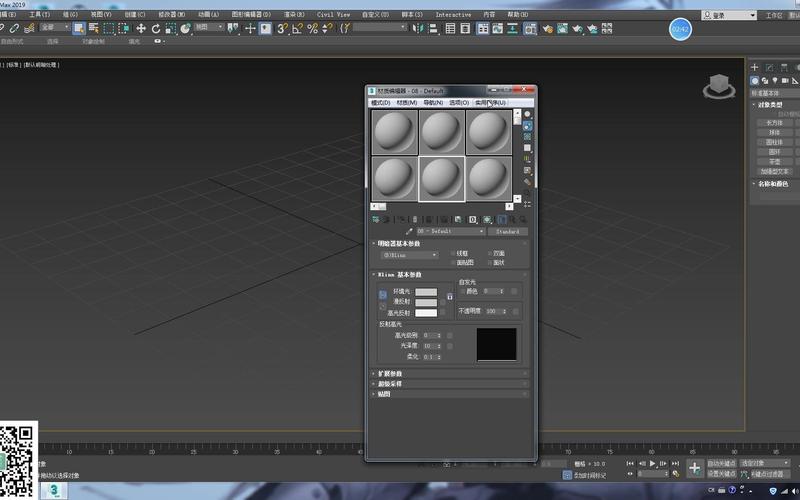This screenshot has width=800, height=500.
Task: Select the Move transform tool
Action: click(x=141, y=28)
